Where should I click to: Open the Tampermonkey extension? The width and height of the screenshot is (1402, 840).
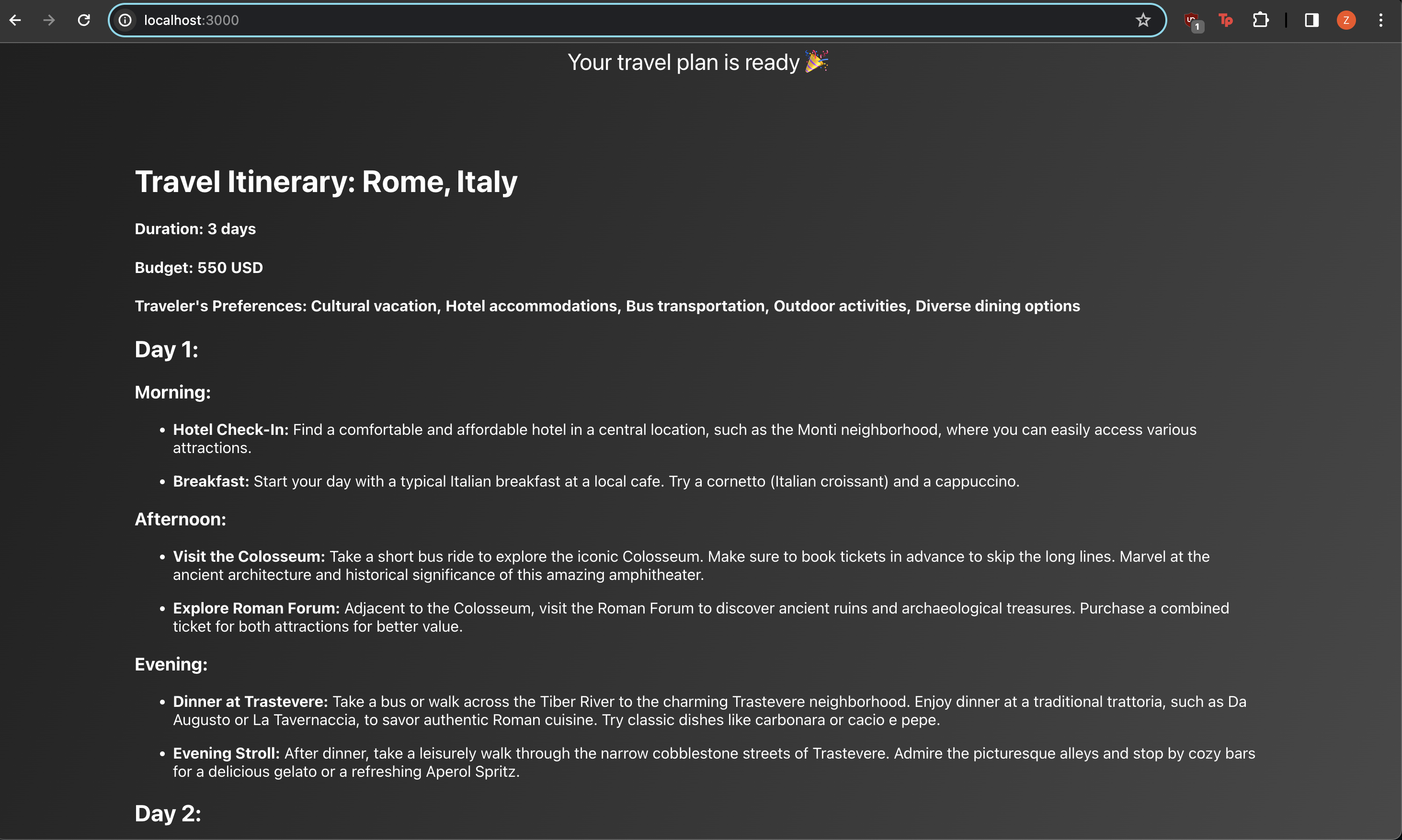[1225, 20]
